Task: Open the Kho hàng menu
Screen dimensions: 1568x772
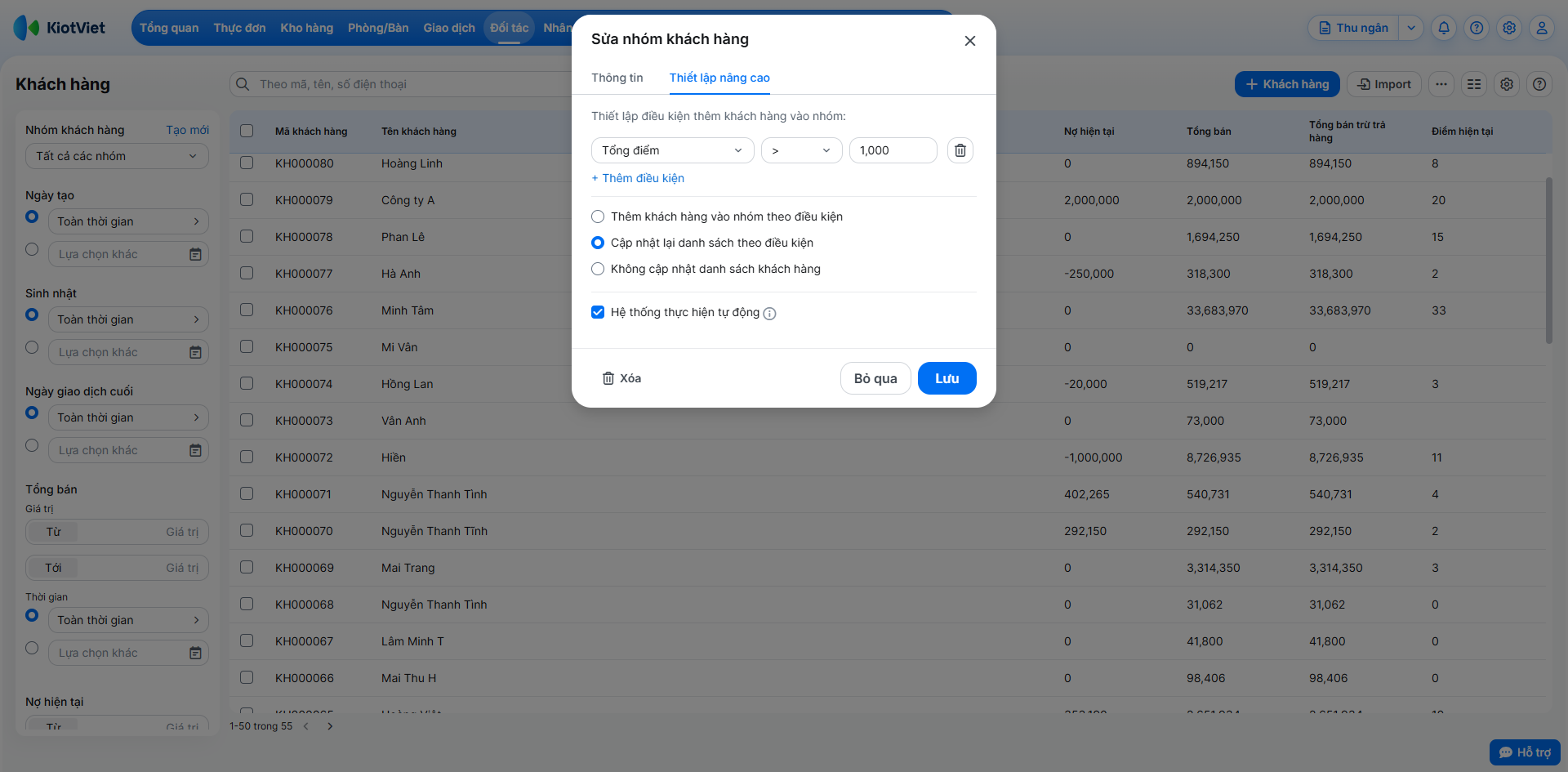Action: click(307, 28)
